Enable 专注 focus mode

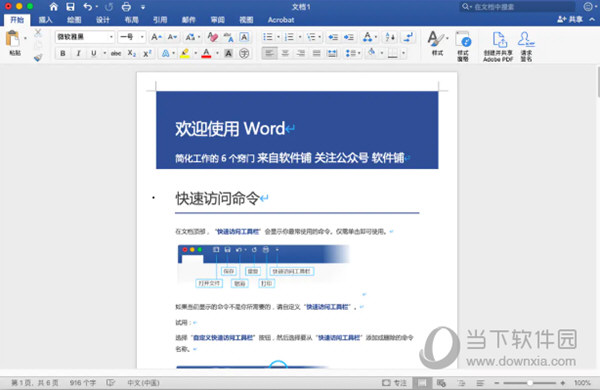(x=395, y=383)
